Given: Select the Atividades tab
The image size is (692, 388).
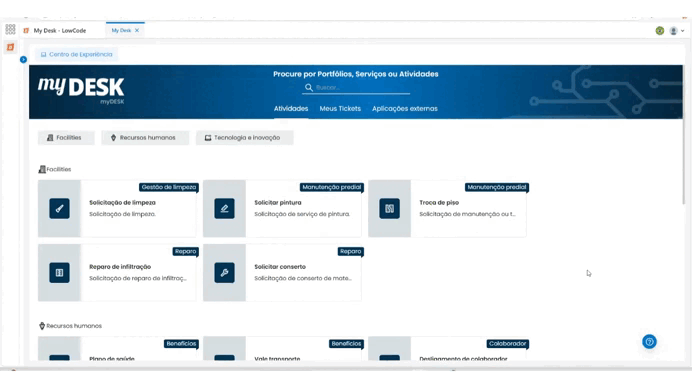Looking at the screenshot, I should [291, 109].
